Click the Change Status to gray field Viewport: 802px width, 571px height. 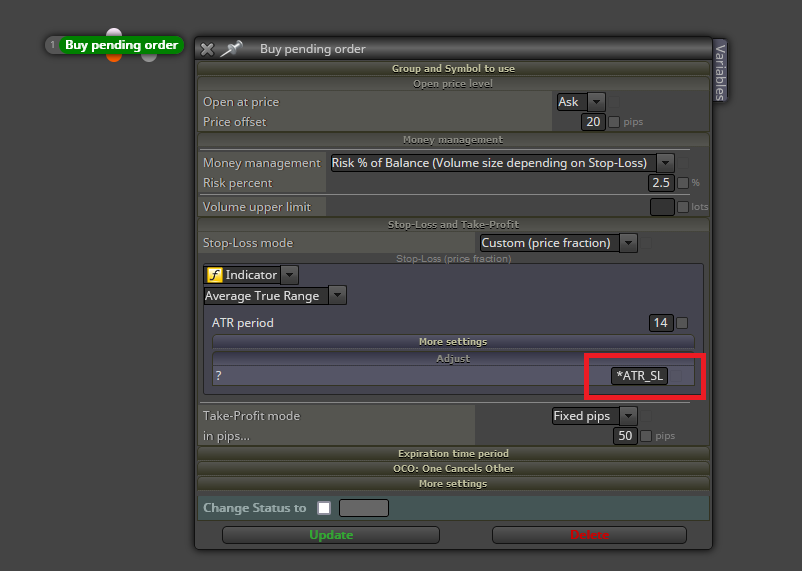pos(364,508)
